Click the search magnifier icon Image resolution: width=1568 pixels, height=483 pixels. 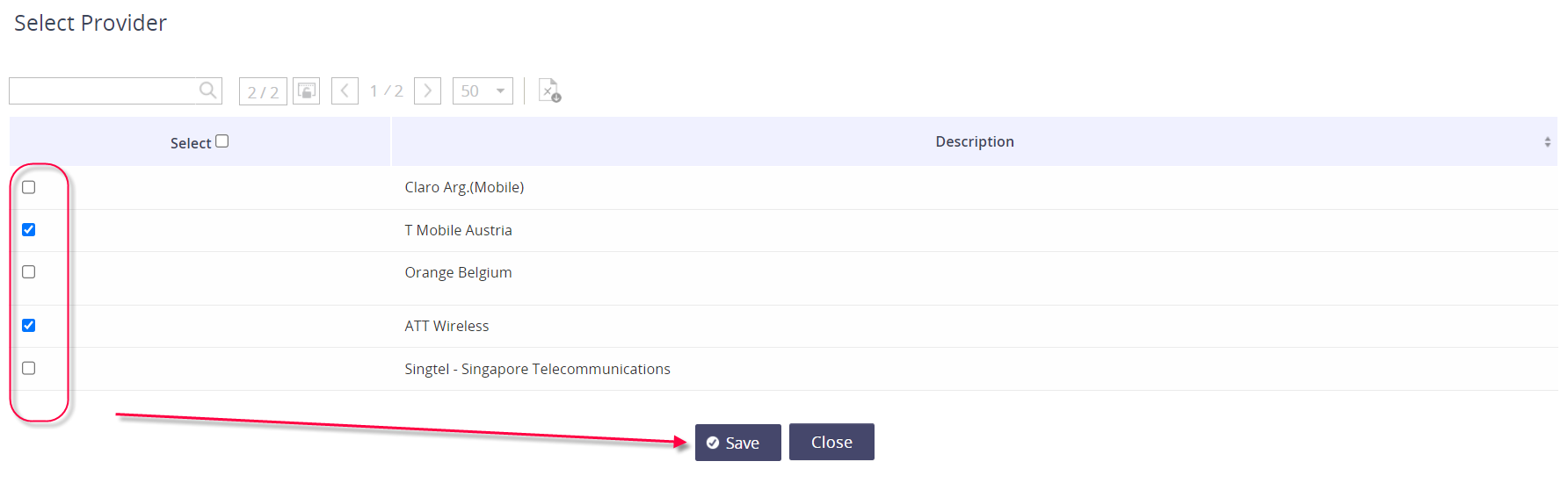click(x=207, y=90)
